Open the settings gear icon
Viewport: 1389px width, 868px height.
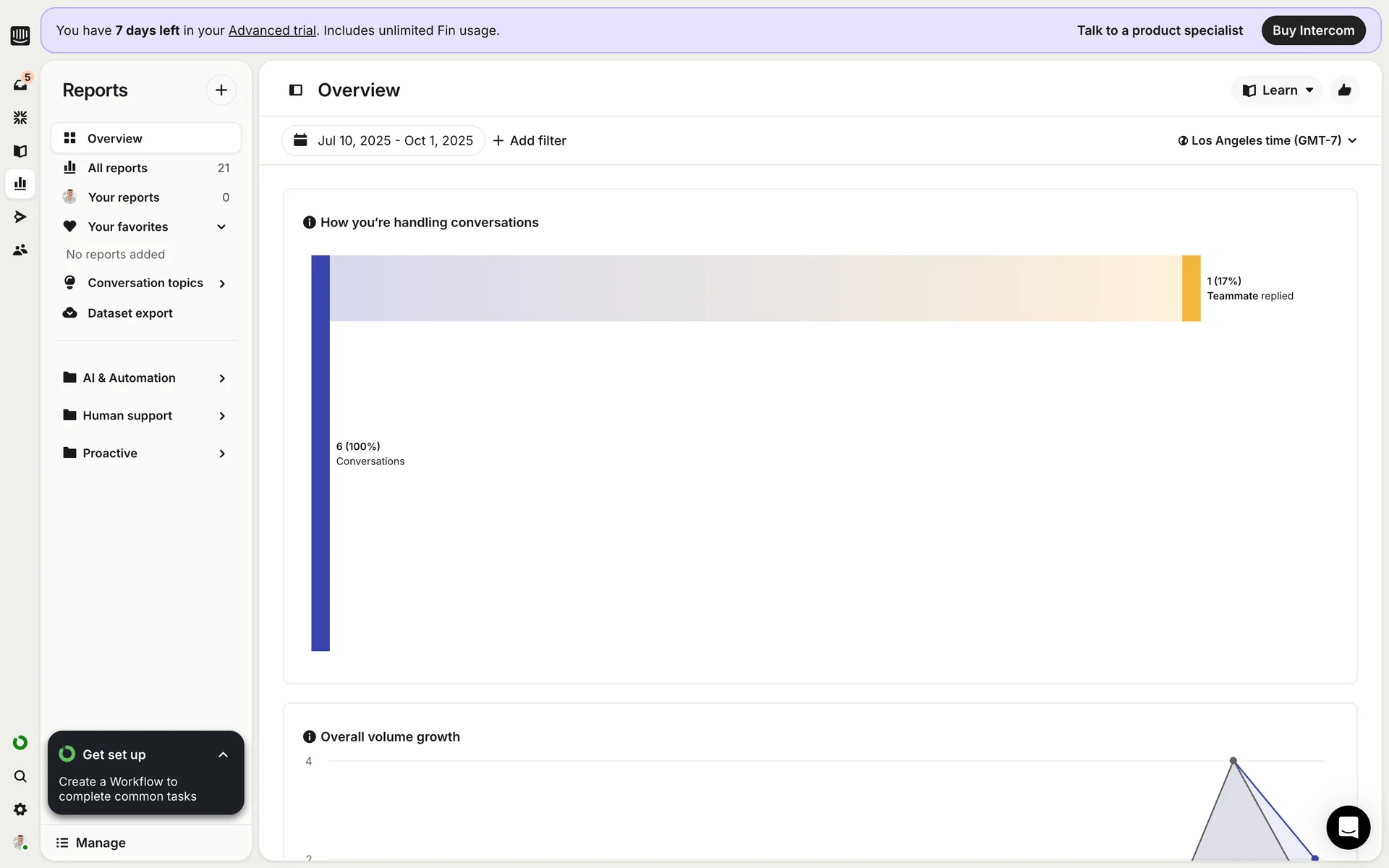(x=20, y=809)
